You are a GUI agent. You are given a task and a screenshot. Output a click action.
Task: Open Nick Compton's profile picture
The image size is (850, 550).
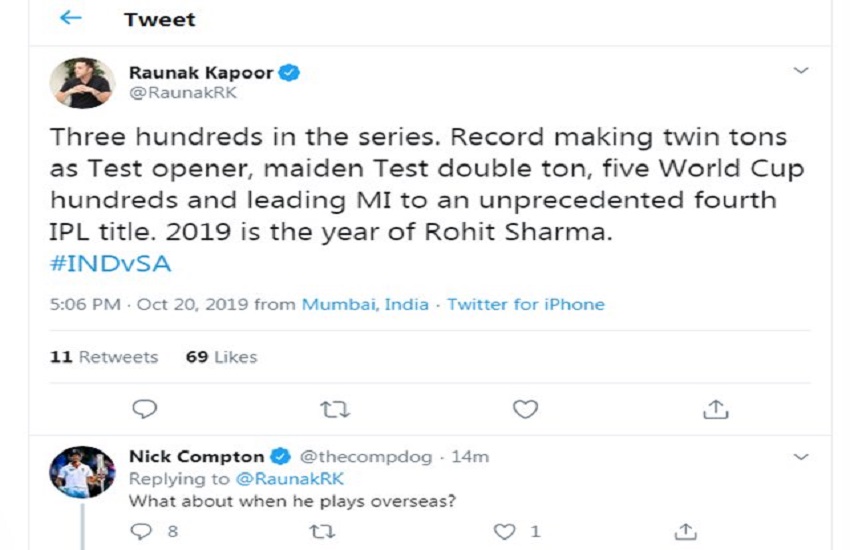tap(83, 472)
